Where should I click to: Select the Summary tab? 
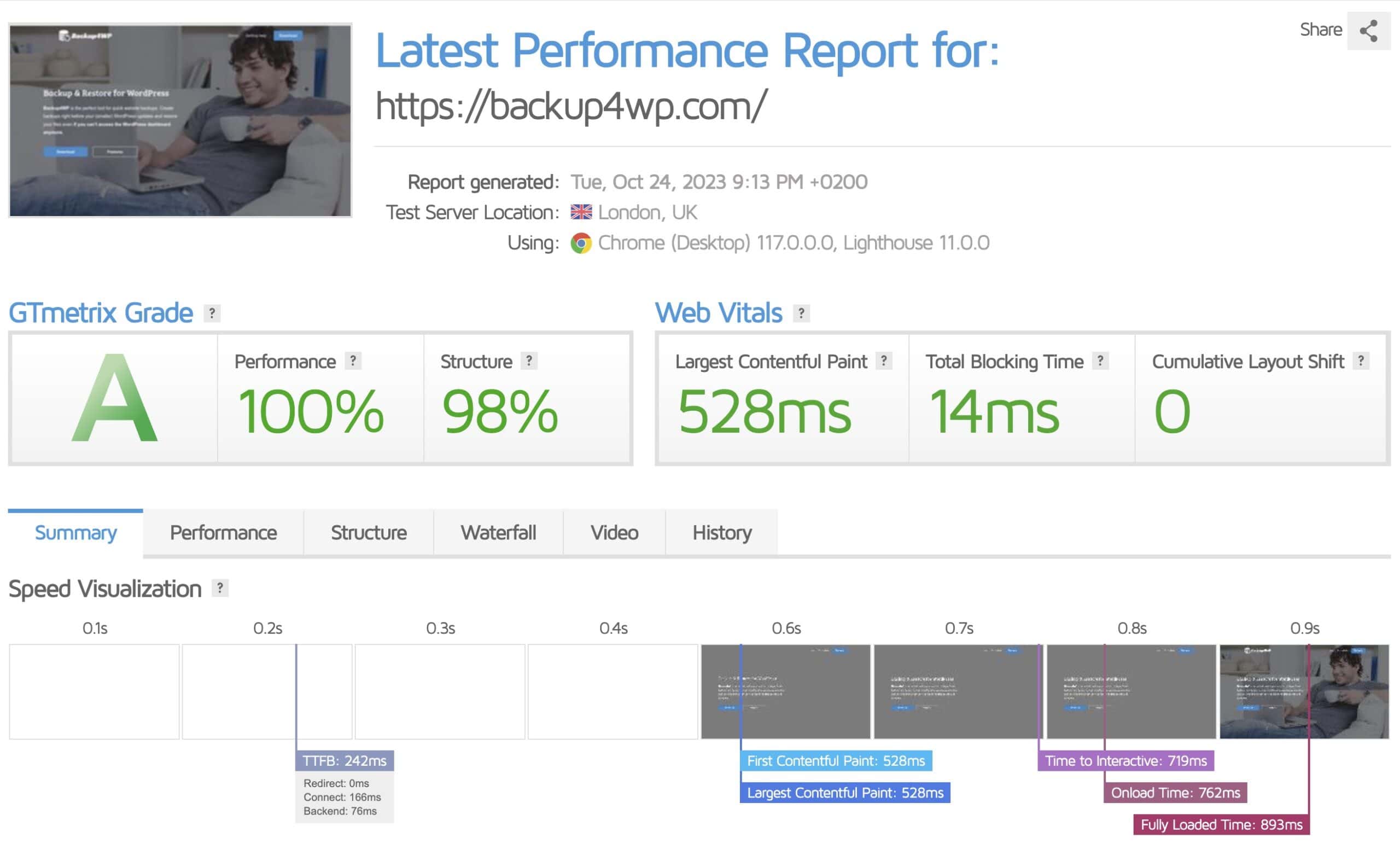coord(75,533)
